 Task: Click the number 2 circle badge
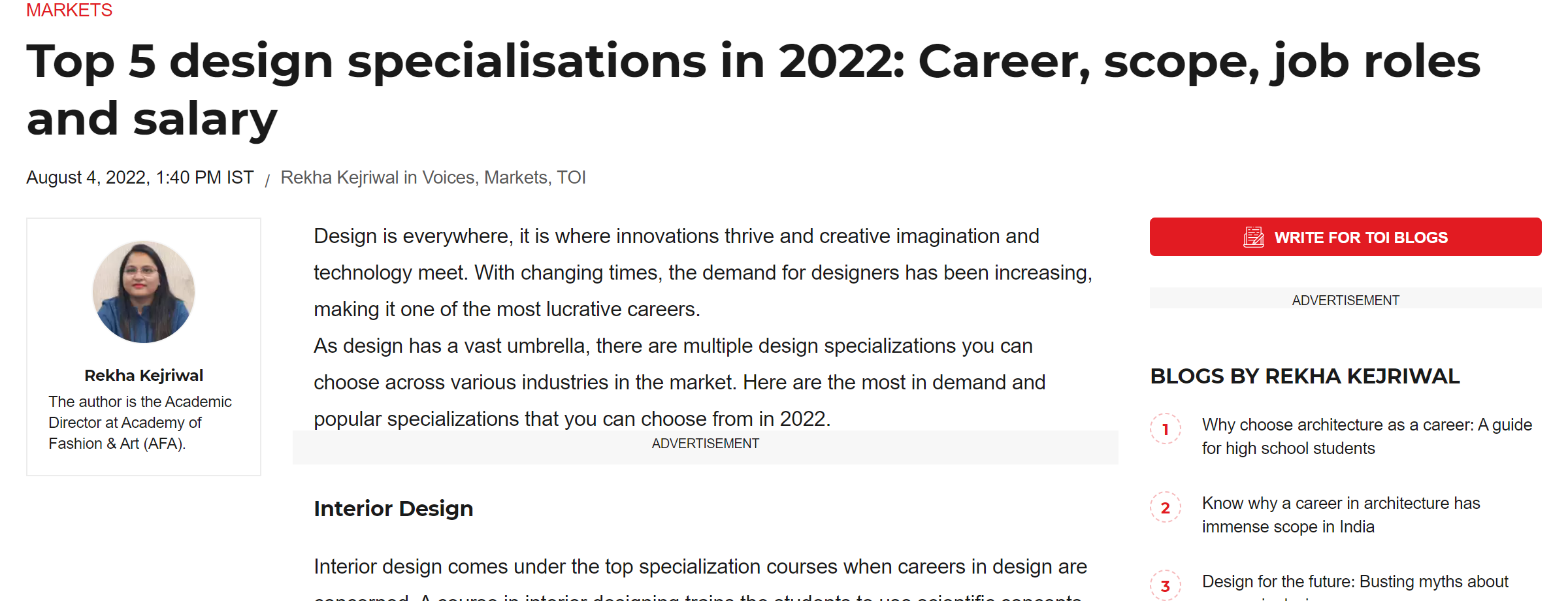click(x=1166, y=508)
